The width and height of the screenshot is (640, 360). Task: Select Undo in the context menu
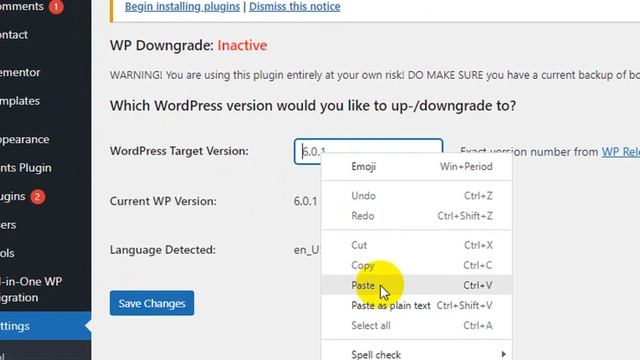coord(416,196)
